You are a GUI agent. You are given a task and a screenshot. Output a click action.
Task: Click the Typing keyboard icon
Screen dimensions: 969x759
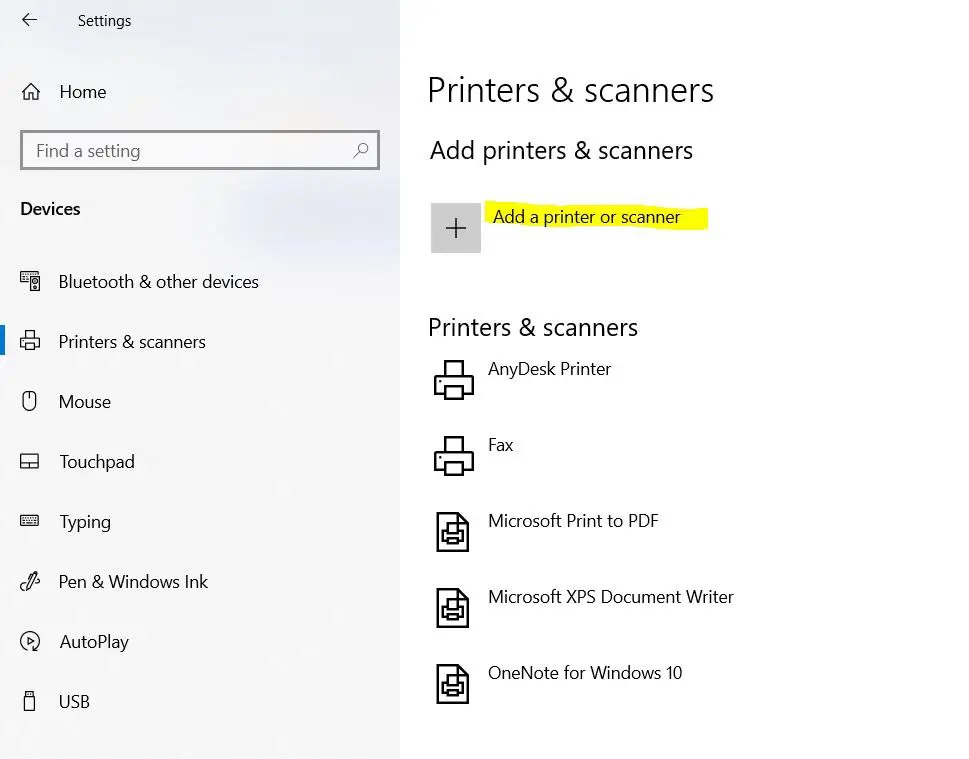pyautogui.click(x=30, y=520)
